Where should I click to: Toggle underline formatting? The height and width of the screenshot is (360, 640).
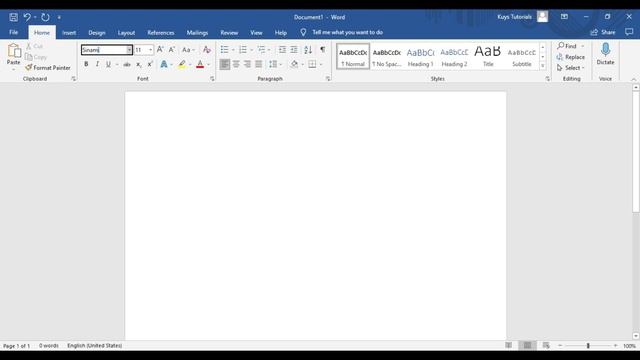coord(108,64)
